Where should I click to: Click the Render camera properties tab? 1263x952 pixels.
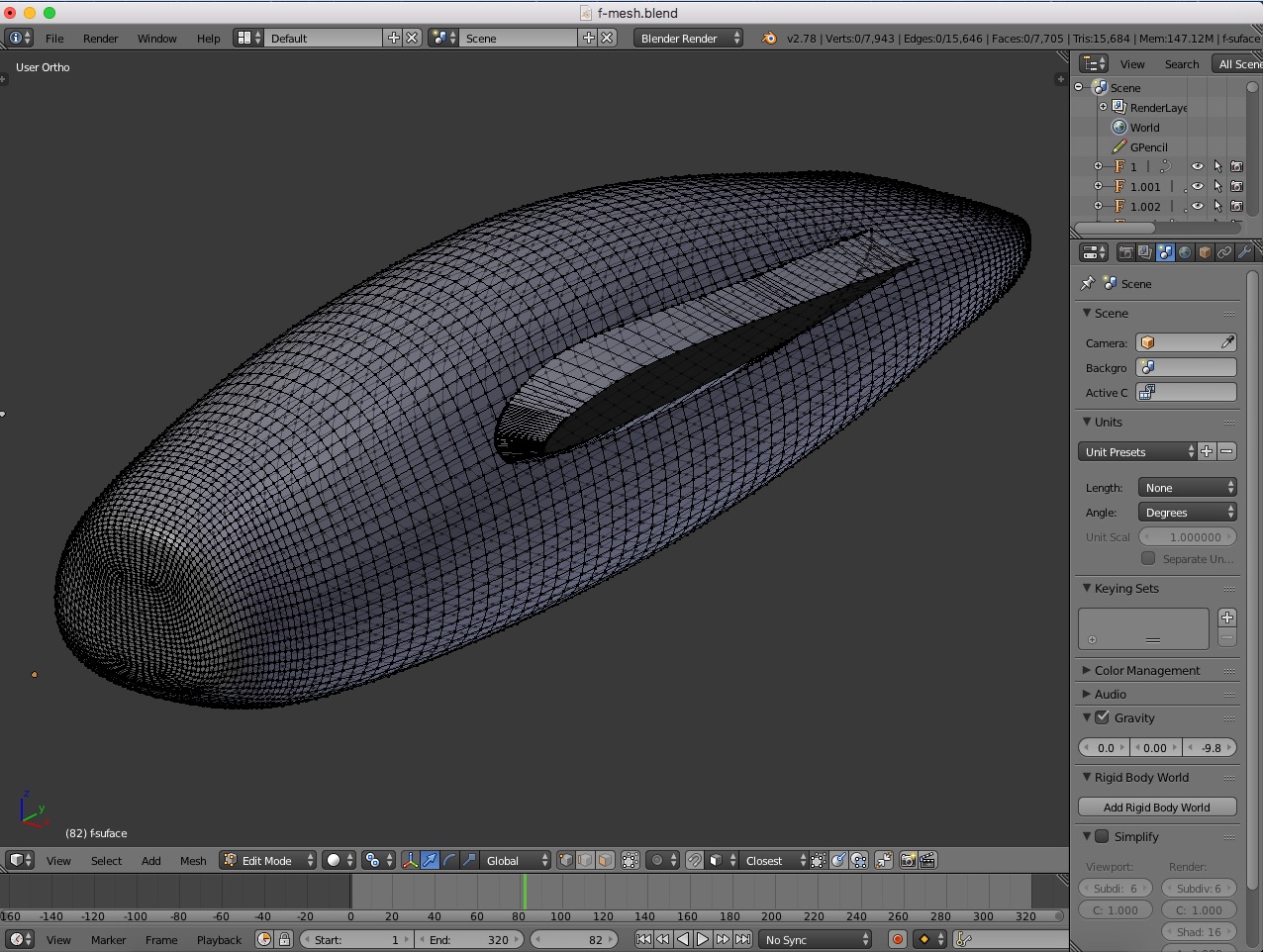tap(1125, 253)
